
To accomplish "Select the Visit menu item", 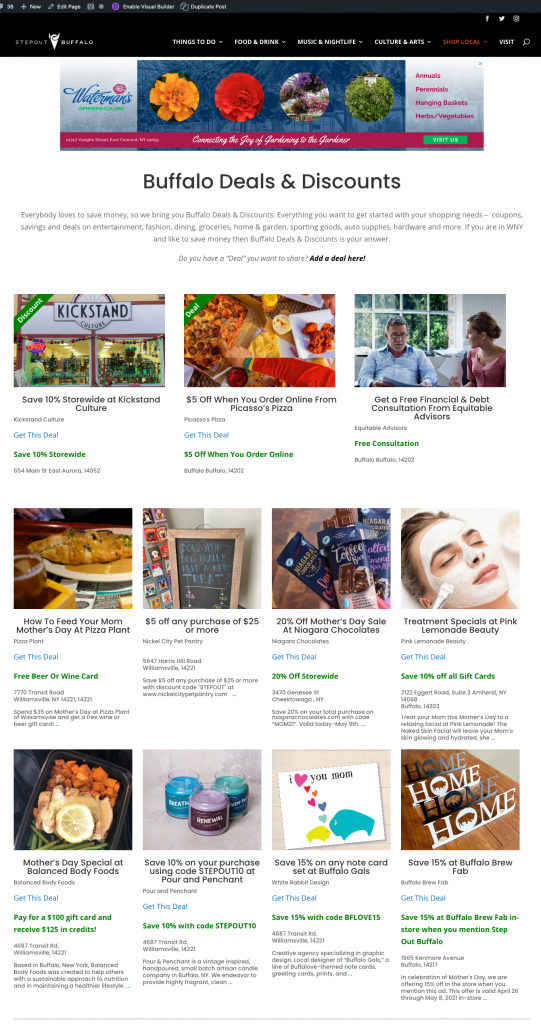I will pos(506,42).
